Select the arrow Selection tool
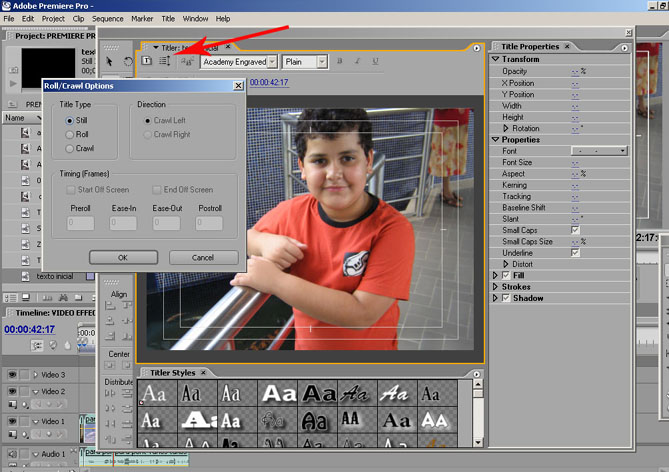This screenshot has height=472, width=669. pos(111,61)
